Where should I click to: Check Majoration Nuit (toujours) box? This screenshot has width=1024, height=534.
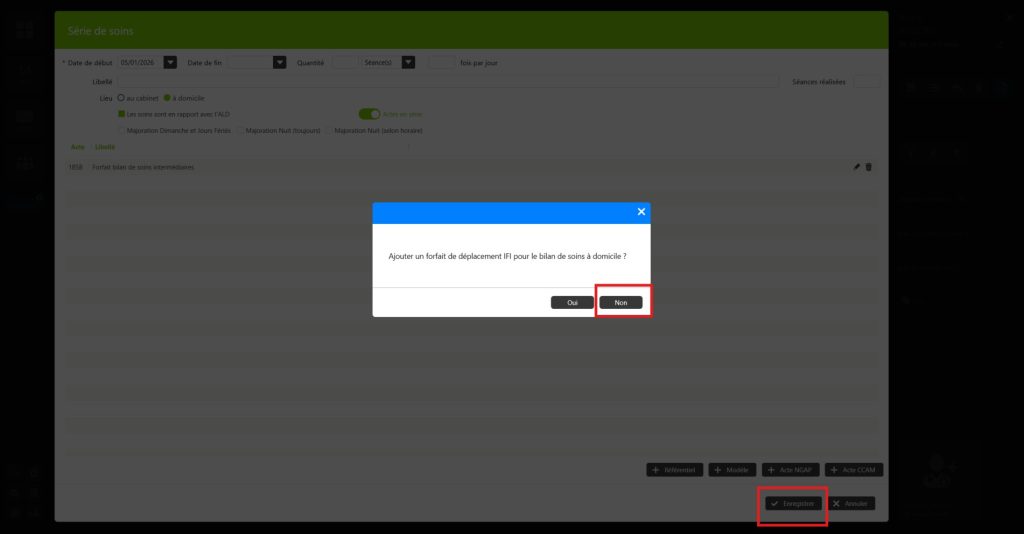240,131
